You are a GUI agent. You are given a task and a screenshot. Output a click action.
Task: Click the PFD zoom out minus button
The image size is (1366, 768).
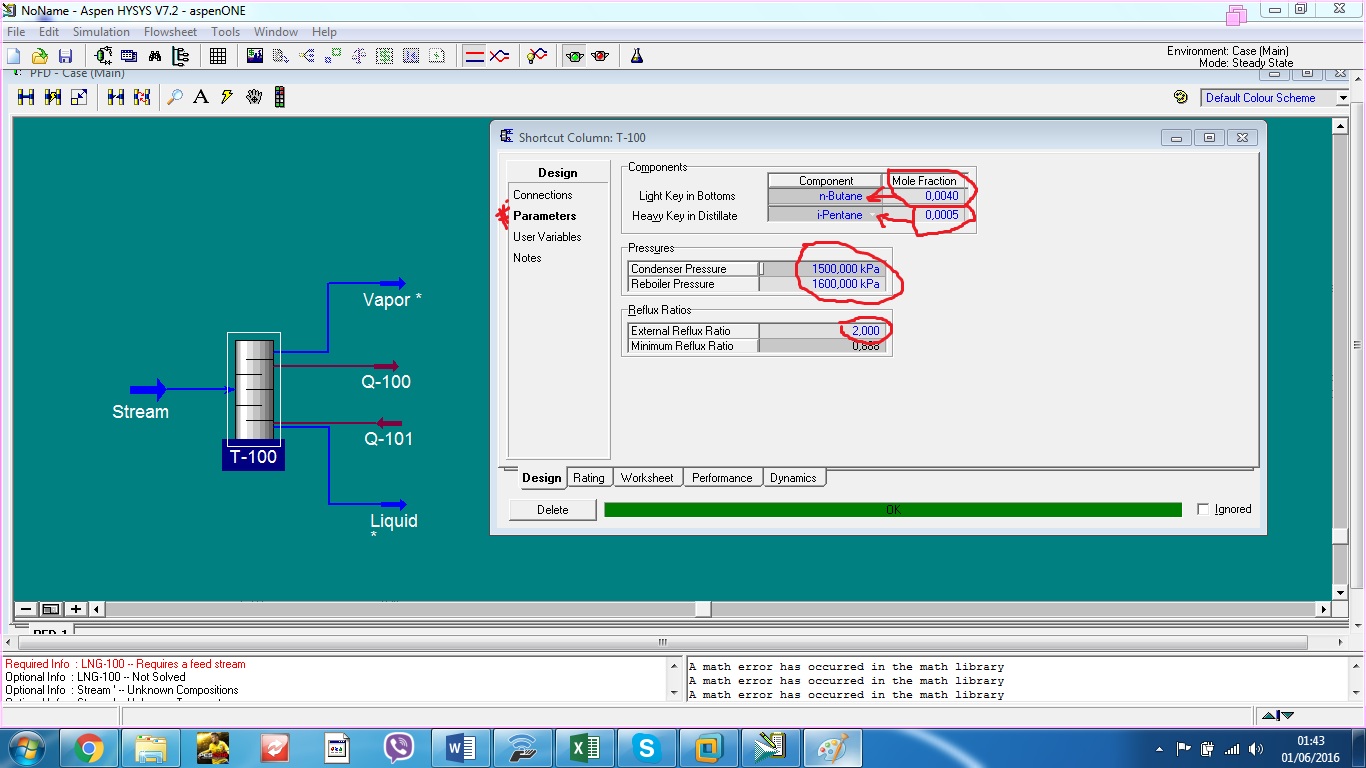[x=26, y=609]
